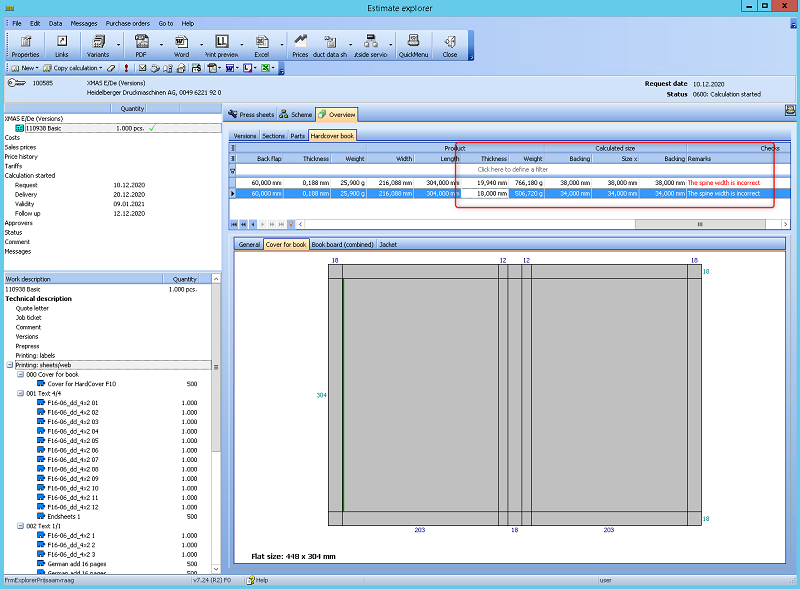Expand the Copy calculation dropdown
This screenshot has width=800, height=589.
pyautogui.click(x=101, y=68)
